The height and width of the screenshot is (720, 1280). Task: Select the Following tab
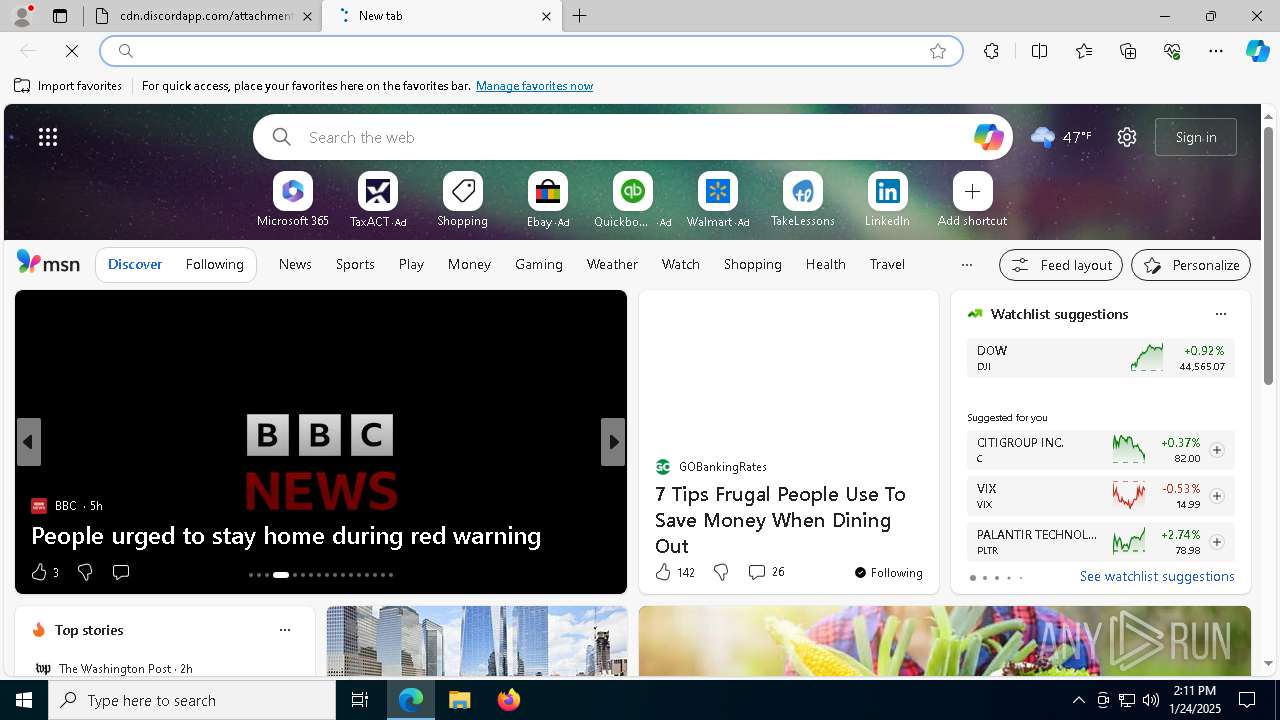point(214,264)
